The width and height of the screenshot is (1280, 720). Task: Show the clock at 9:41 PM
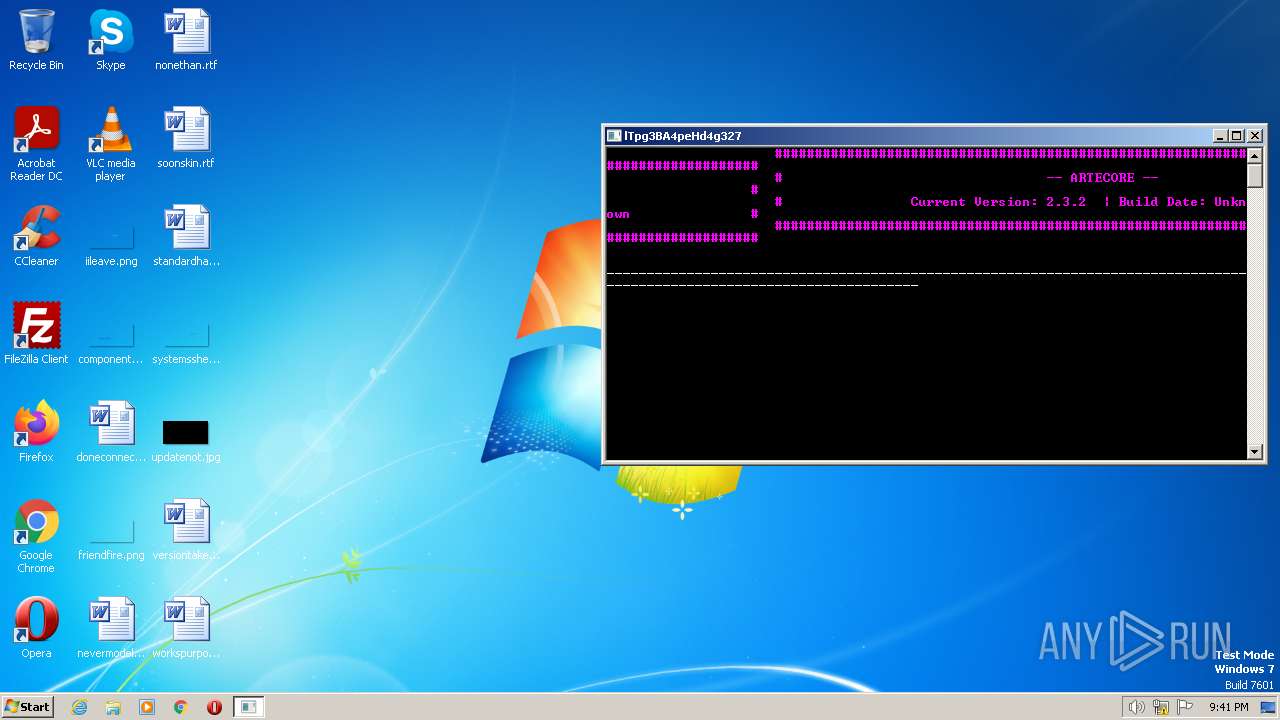pos(1228,707)
